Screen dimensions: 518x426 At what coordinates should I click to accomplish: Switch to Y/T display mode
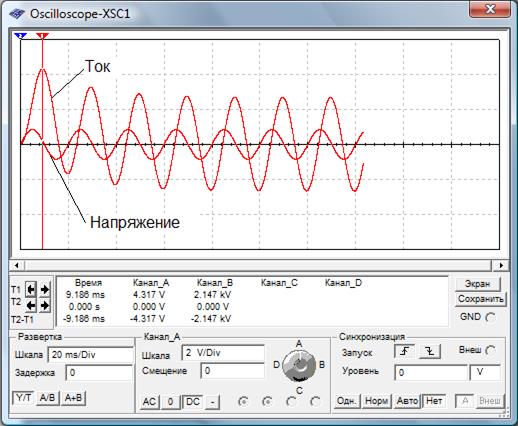click(x=23, y=398)
